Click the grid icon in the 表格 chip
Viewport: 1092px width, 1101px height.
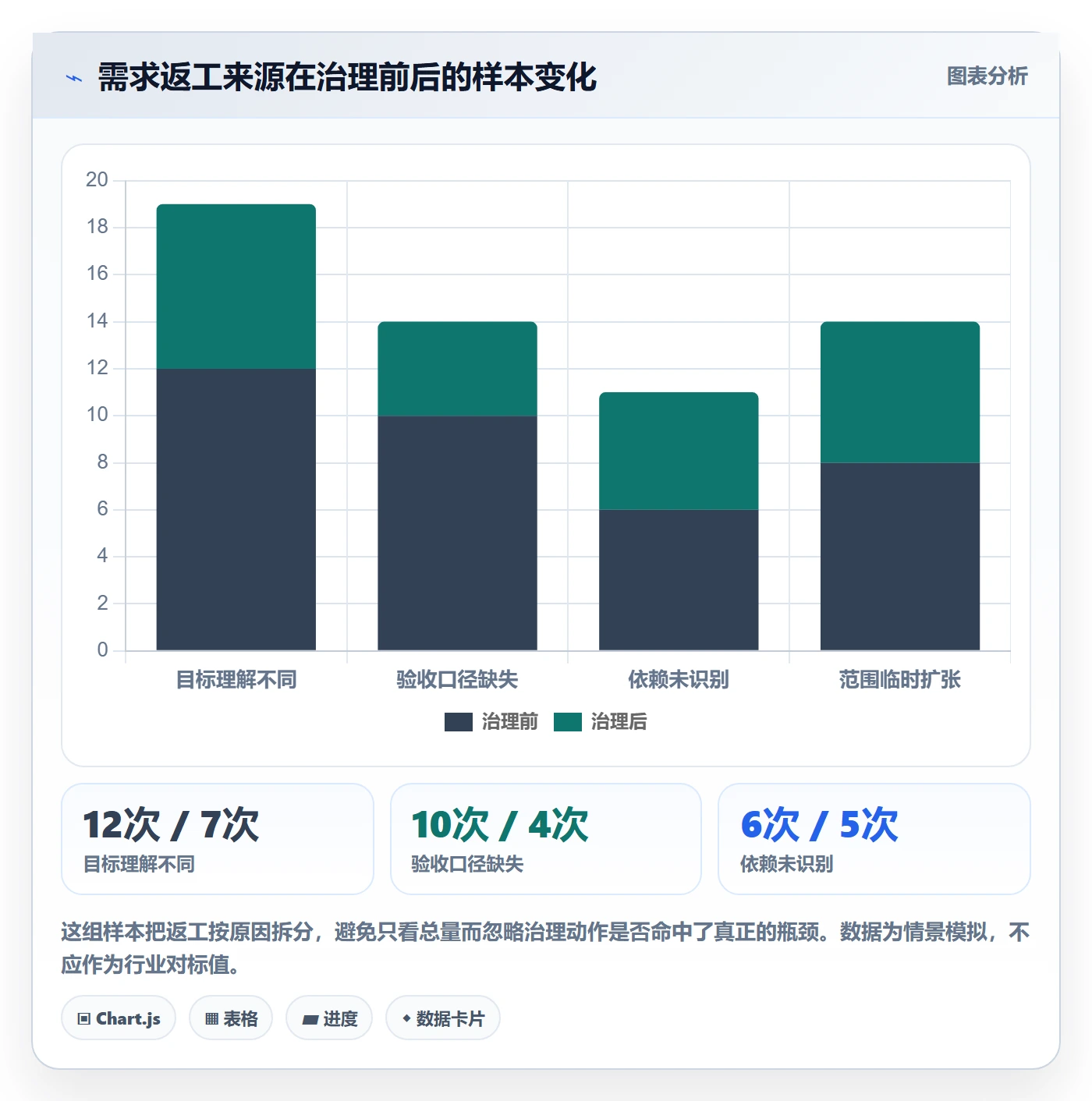(211, 1019)
